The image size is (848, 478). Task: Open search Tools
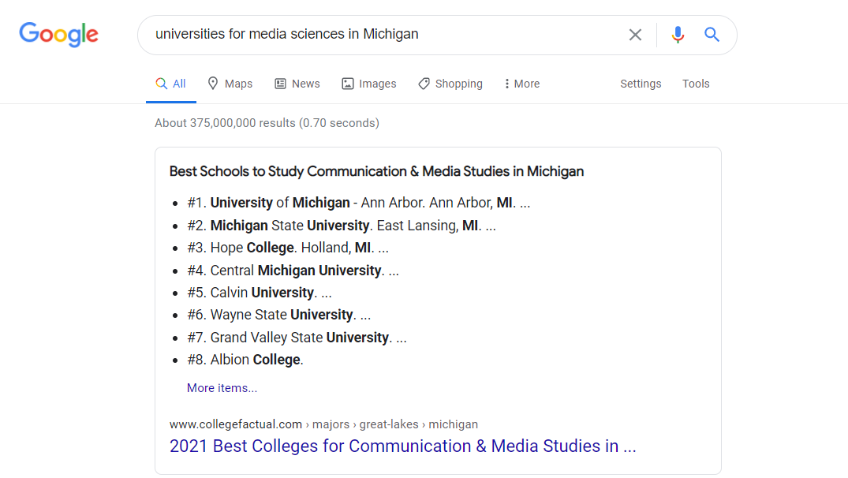pos(695,84)
